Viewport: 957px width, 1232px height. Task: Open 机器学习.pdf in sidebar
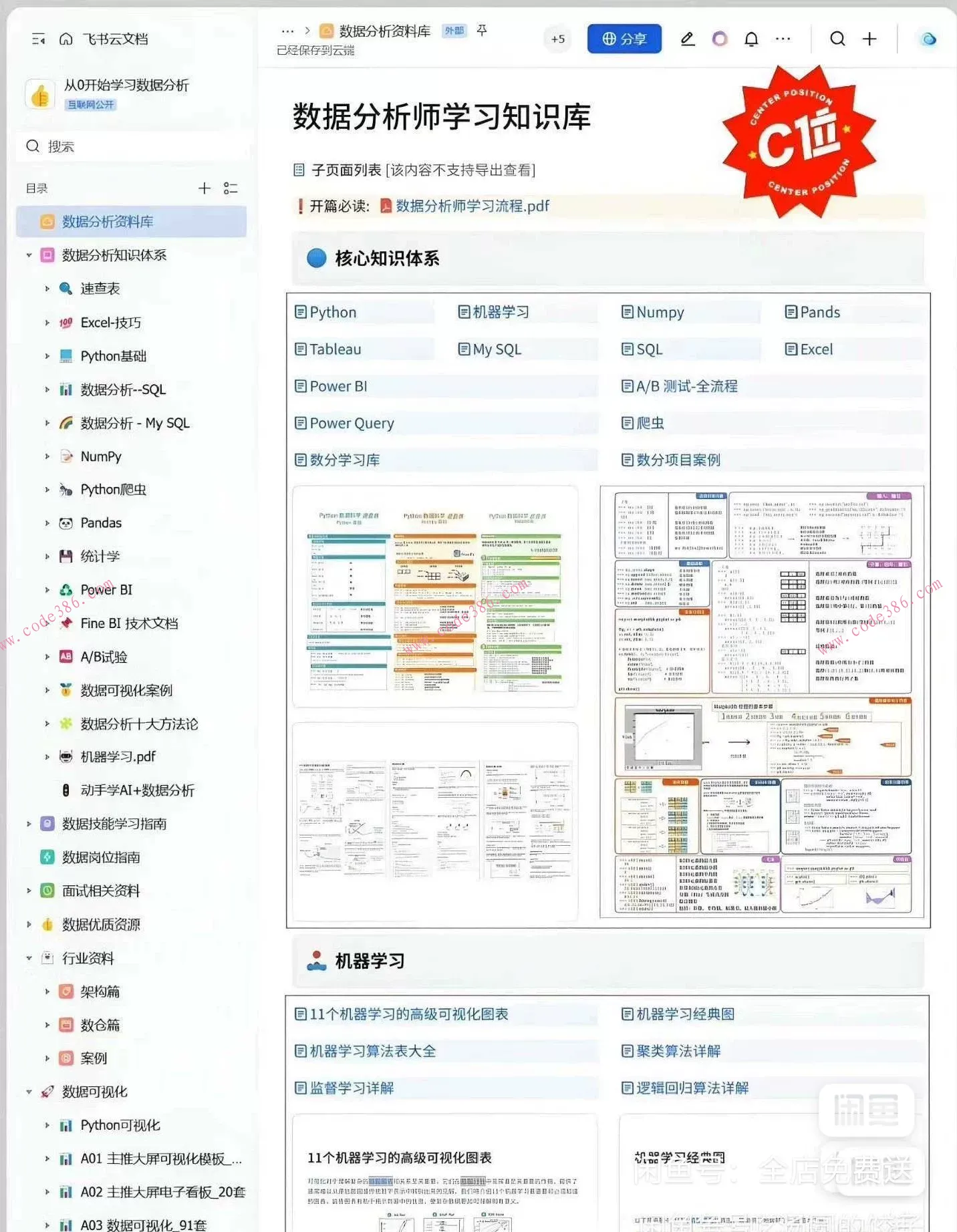pyautogui.click(x=118, y=756)
